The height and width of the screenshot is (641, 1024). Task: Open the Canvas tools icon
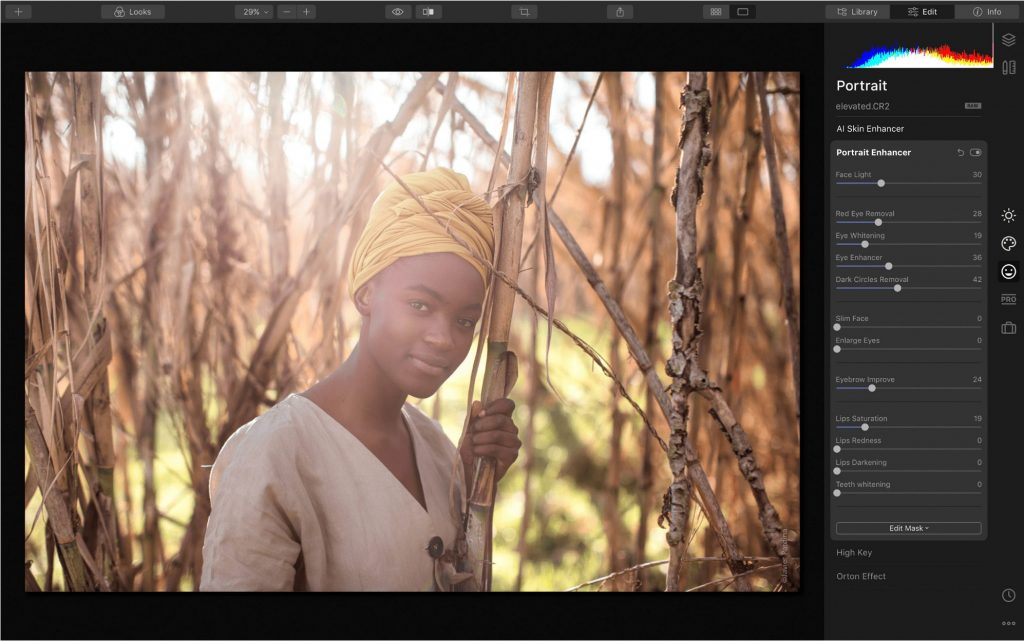click(1008, 67)
